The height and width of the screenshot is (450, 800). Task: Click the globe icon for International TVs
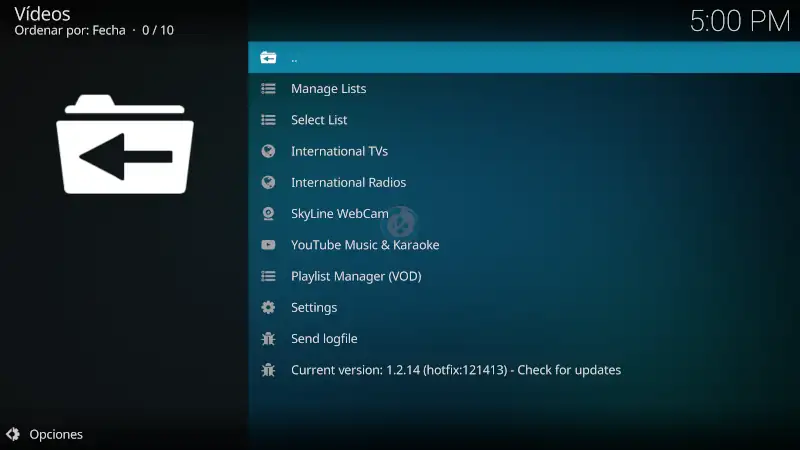tap(268, 151)
